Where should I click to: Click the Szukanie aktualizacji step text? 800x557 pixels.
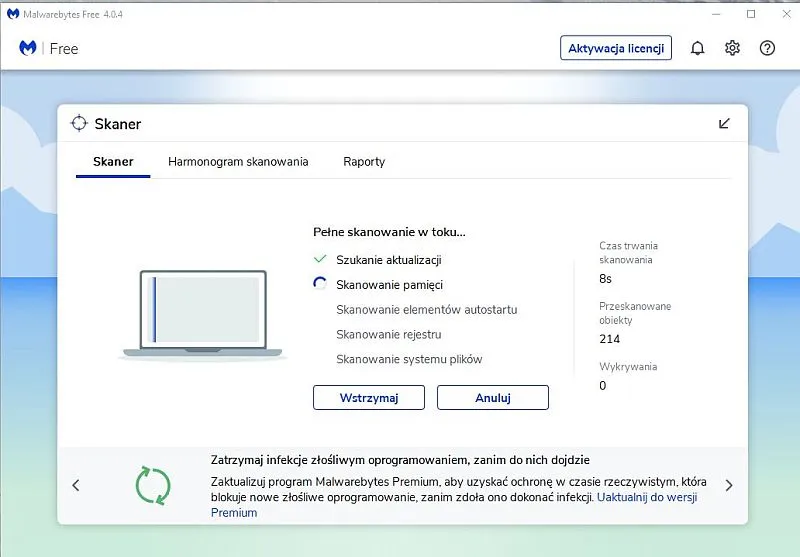(x=389, y=260)
